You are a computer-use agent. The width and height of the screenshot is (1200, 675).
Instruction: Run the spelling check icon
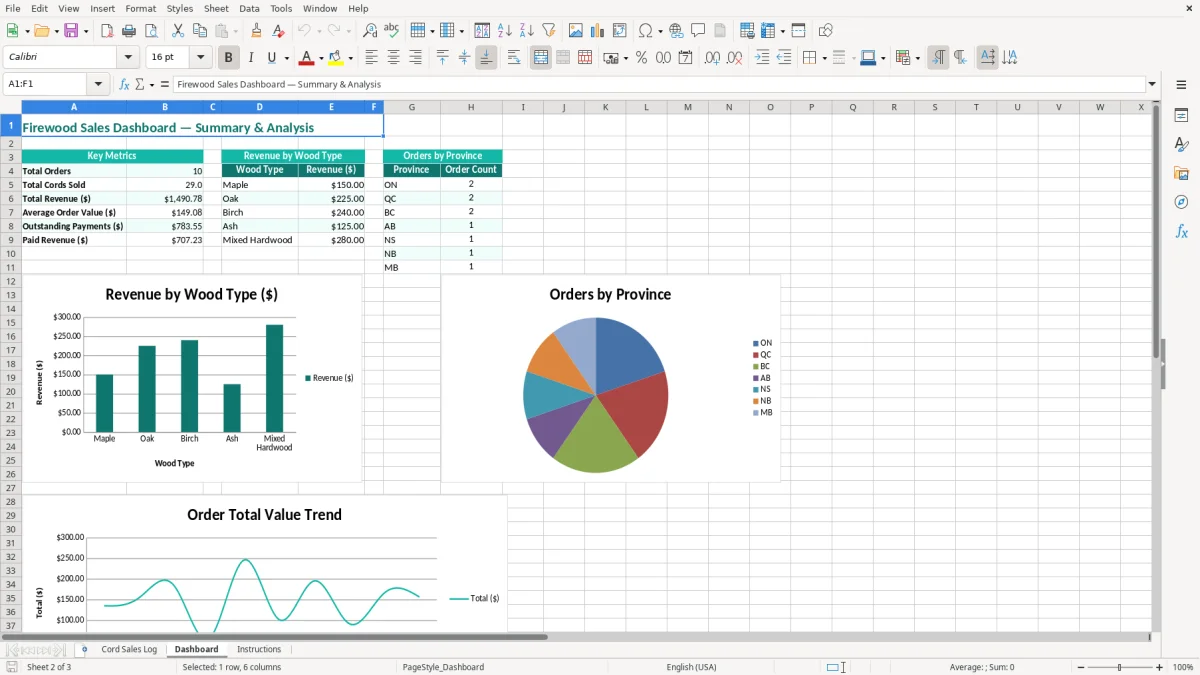(x=392, y=31)
